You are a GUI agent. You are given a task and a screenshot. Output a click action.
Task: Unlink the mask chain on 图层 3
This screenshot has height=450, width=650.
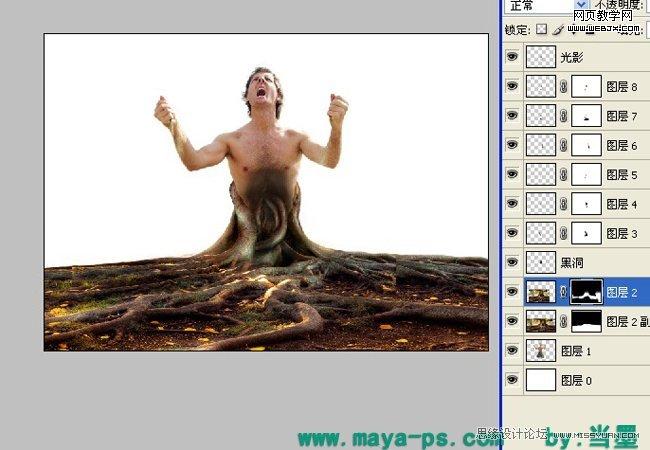563,233
